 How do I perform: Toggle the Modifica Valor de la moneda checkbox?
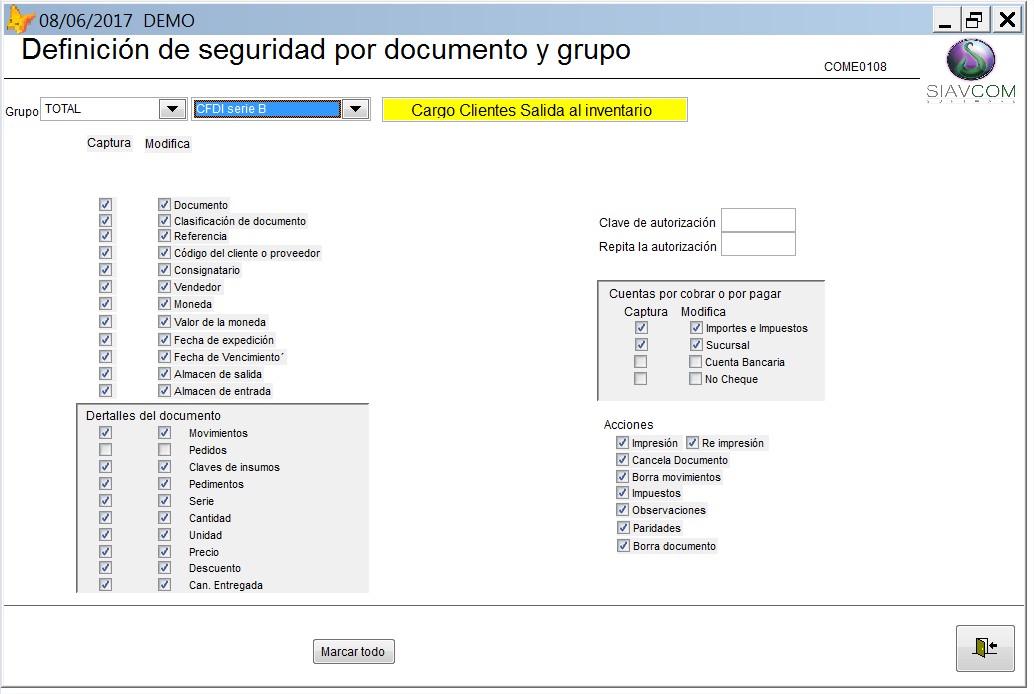coord(164,321)
